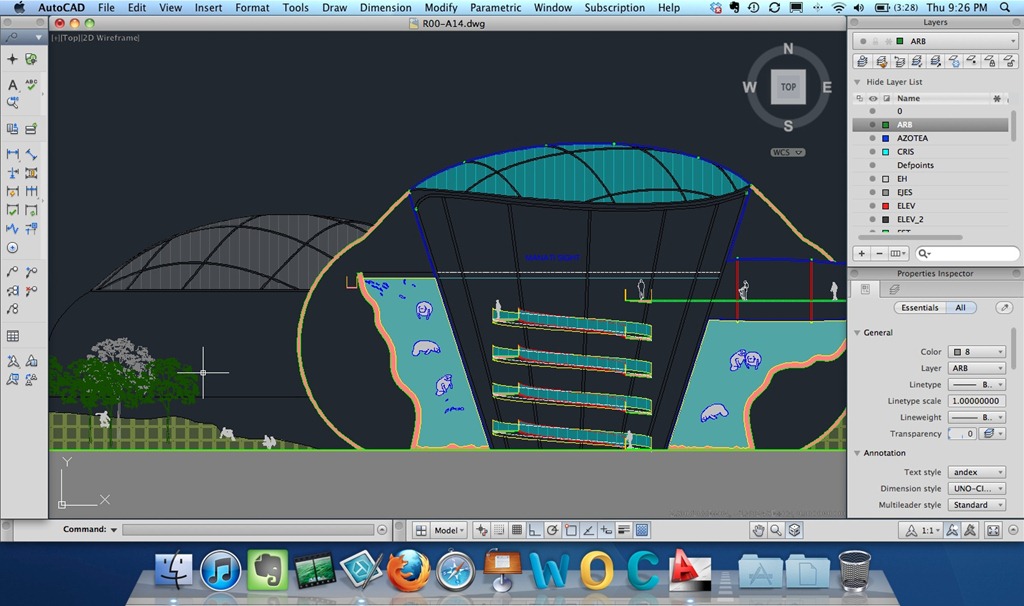Click the TOP face of ViewCube
This screenshot has height=606, width=1024.
pyautogui.click(x=788, y=87)
